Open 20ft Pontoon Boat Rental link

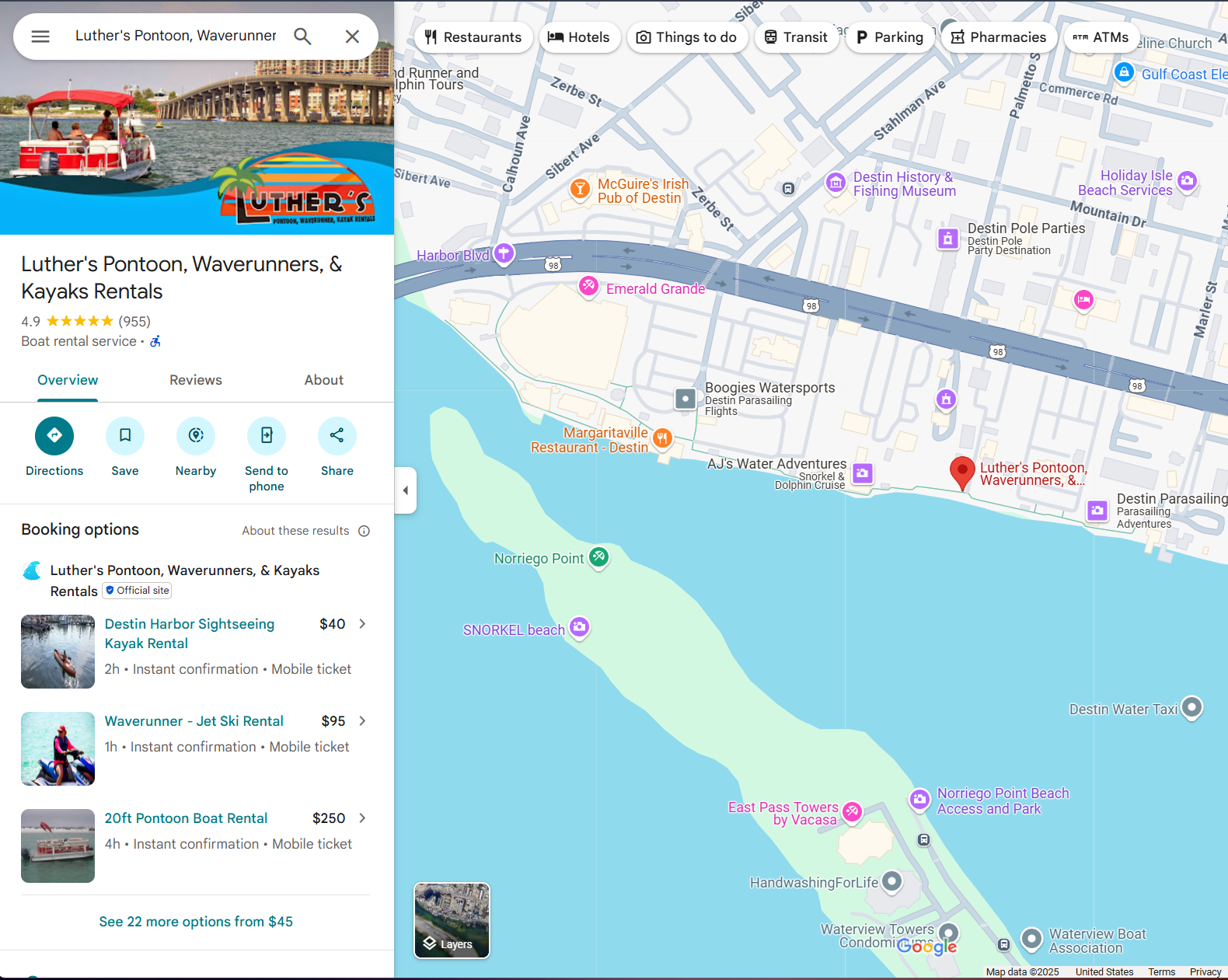click(186, 818)
